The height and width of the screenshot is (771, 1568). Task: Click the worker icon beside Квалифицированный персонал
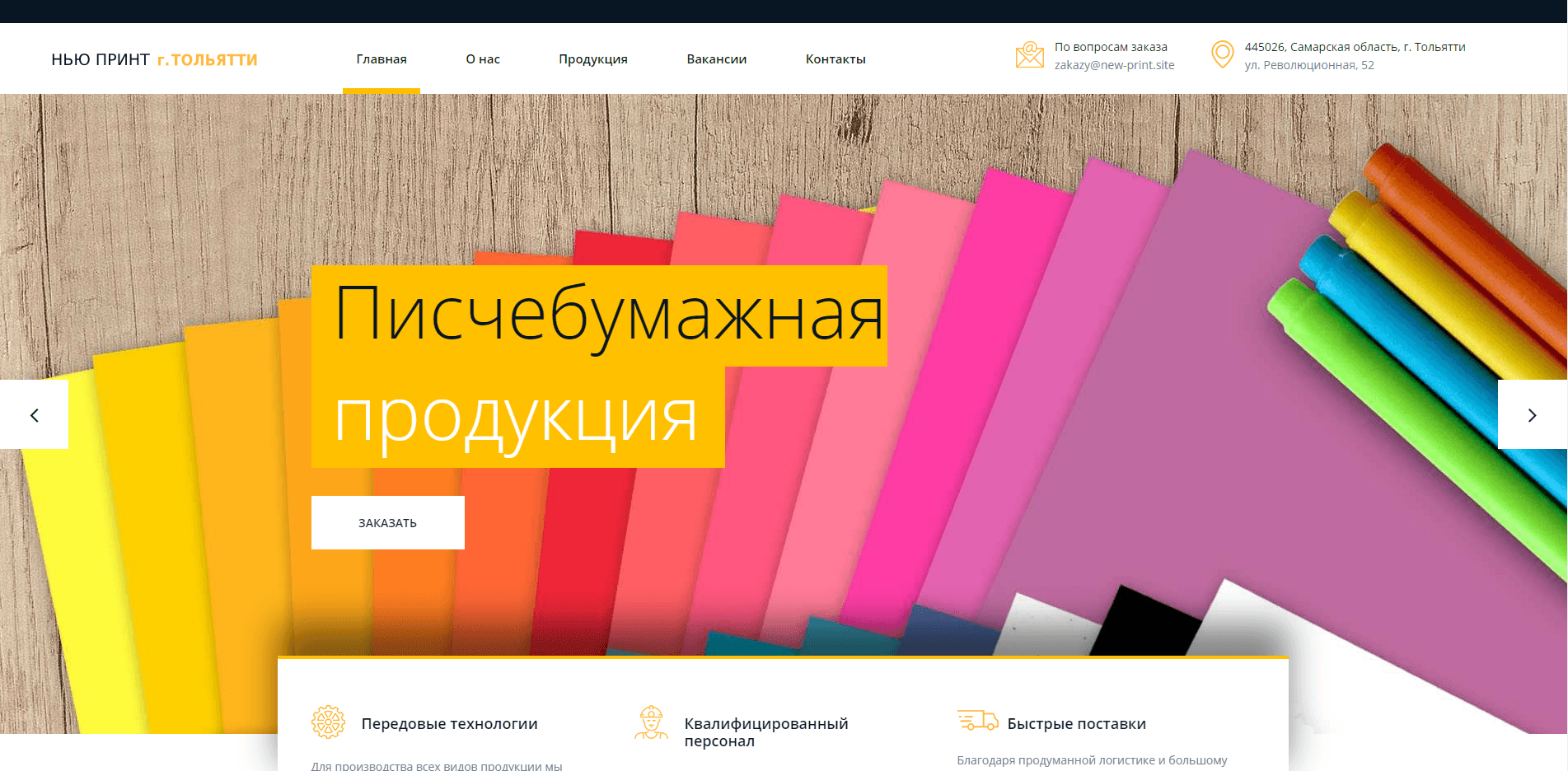point(651,722)
